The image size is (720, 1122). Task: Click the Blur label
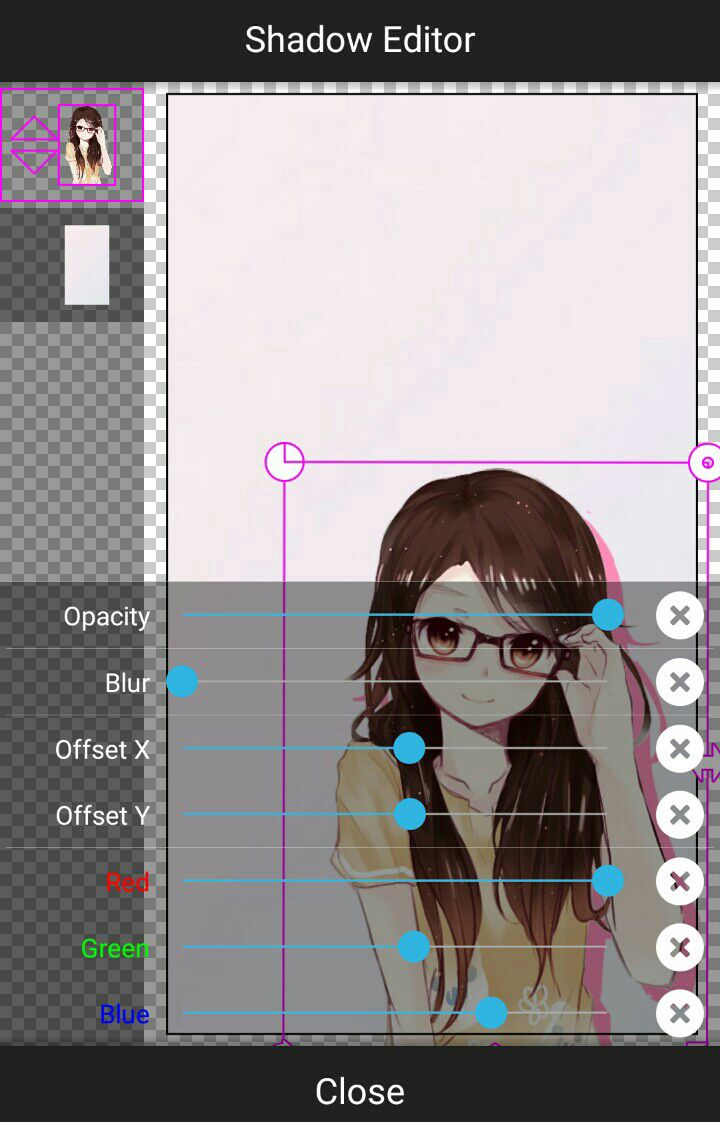127,683
